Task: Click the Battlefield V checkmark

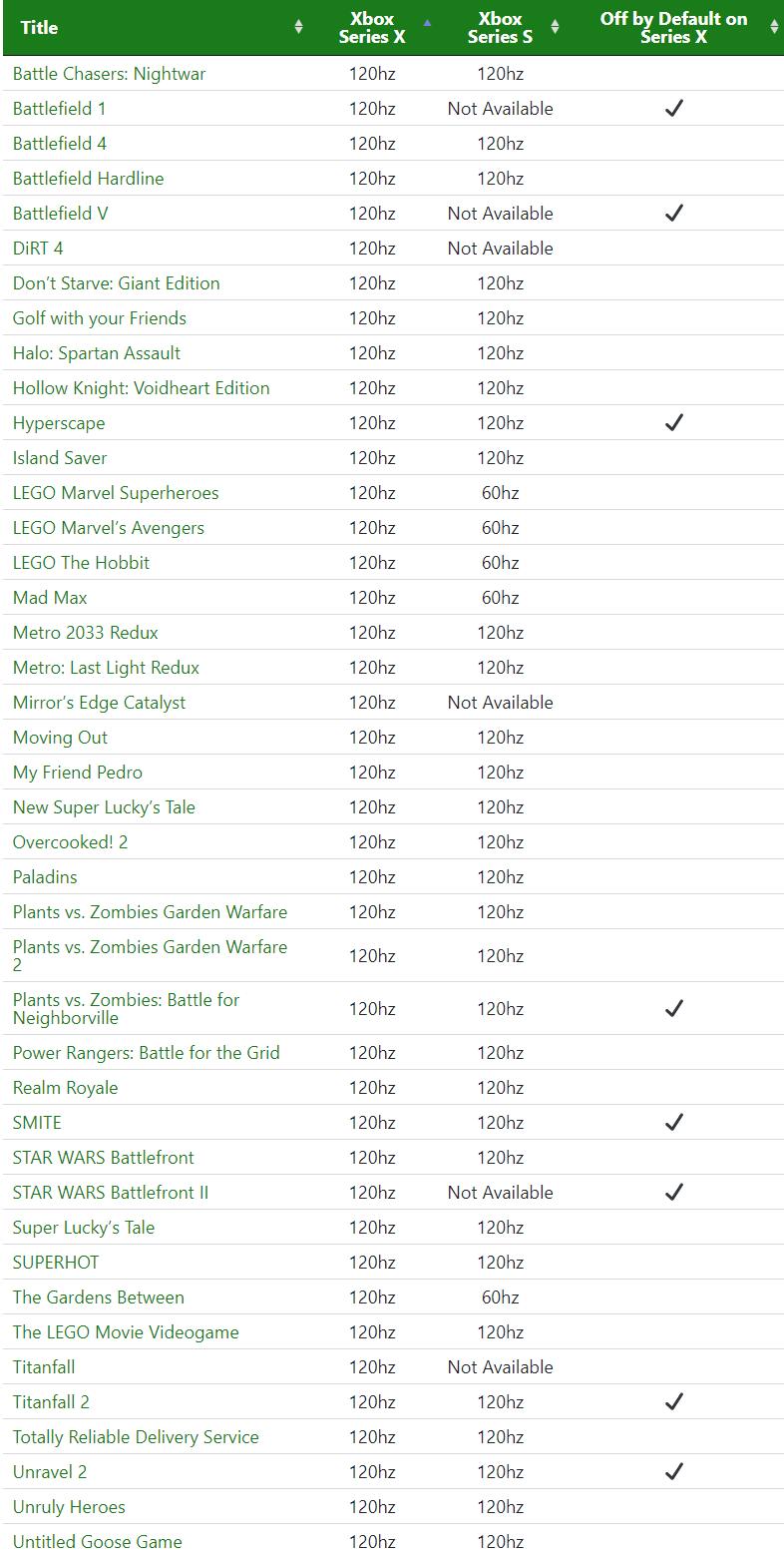Action: [x=674, y=213]
